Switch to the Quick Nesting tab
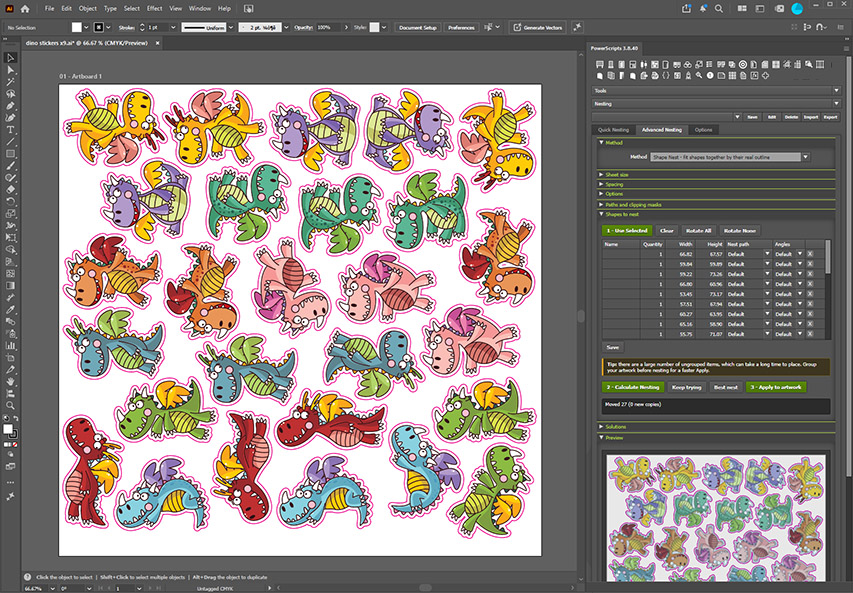 click(x=613, y=130)
